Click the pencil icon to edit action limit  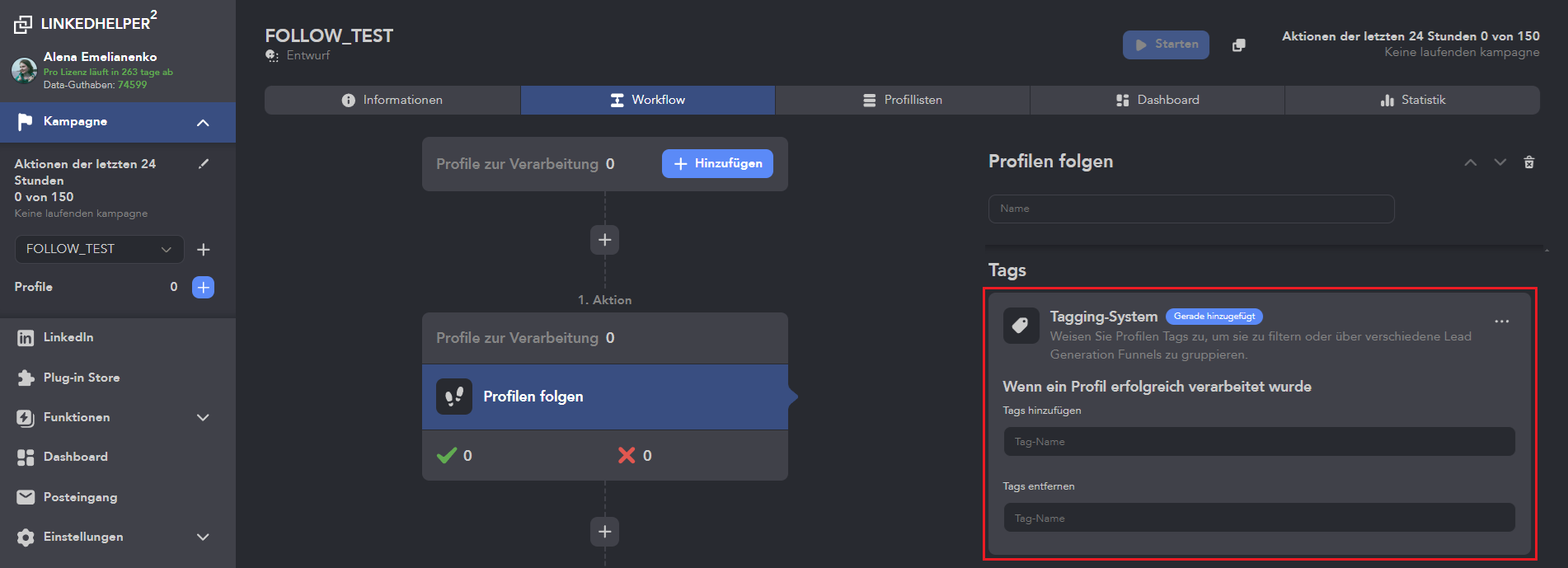tap(204, 164)
